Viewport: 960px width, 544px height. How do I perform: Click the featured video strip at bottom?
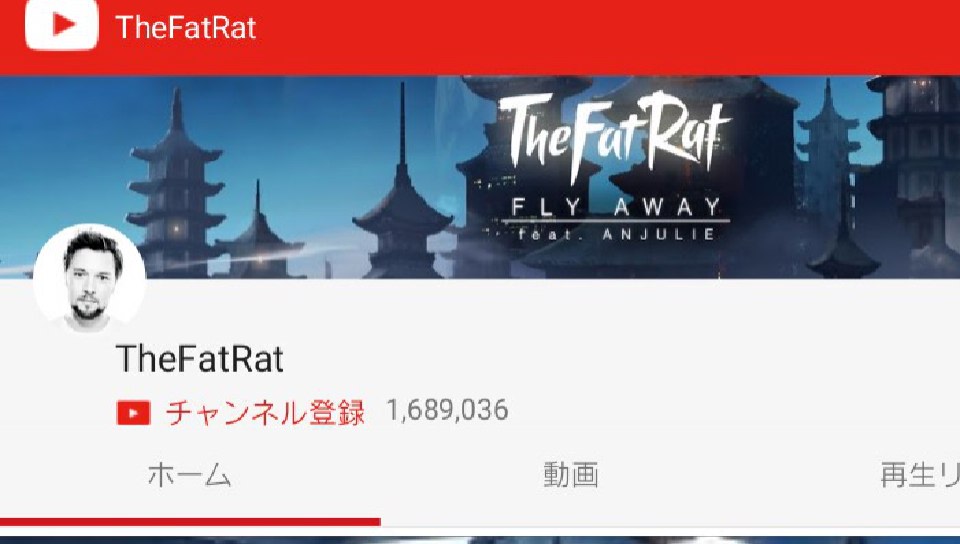tap(480, 540)
